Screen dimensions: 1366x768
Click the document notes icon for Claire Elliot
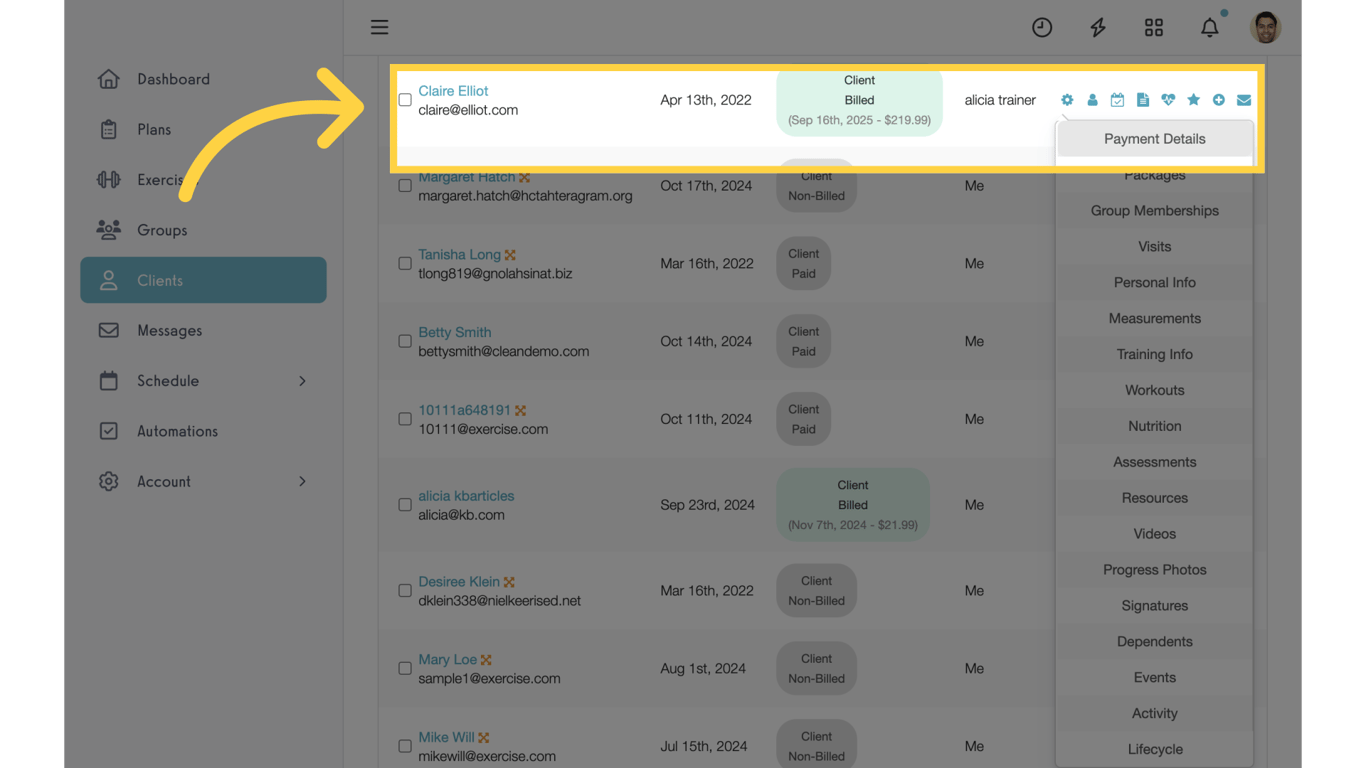click(x=1143, y=100)
